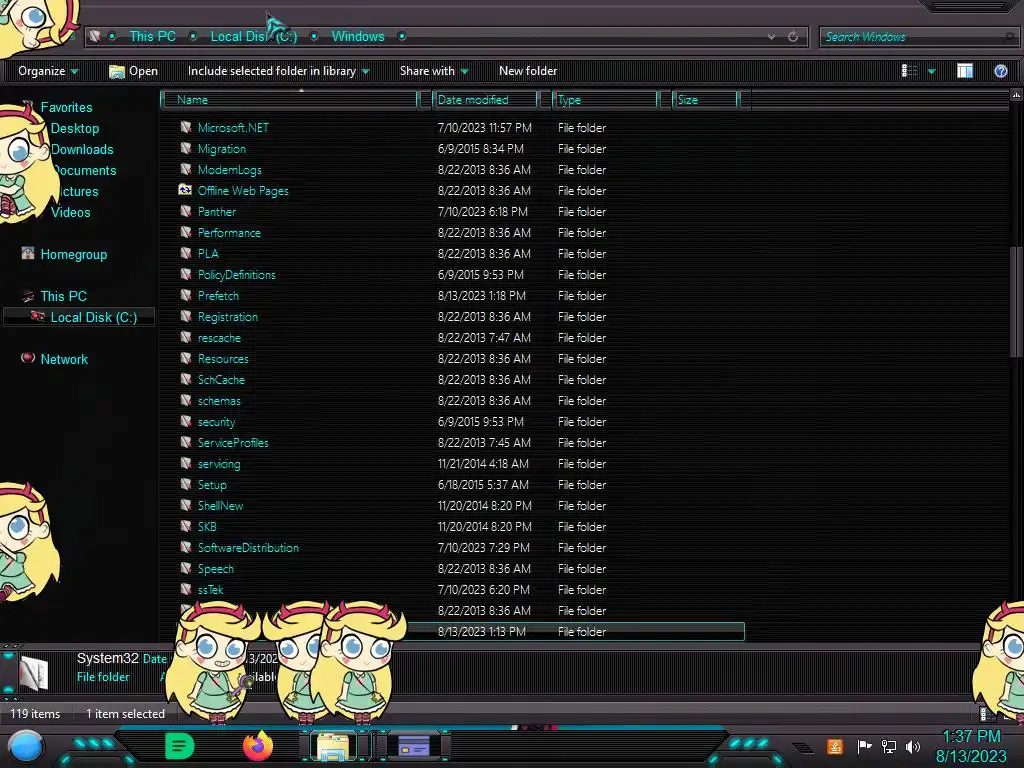Toggle the preview pane icon
Viewport: 1024px width, 768px height.
(x=965, y=71)
